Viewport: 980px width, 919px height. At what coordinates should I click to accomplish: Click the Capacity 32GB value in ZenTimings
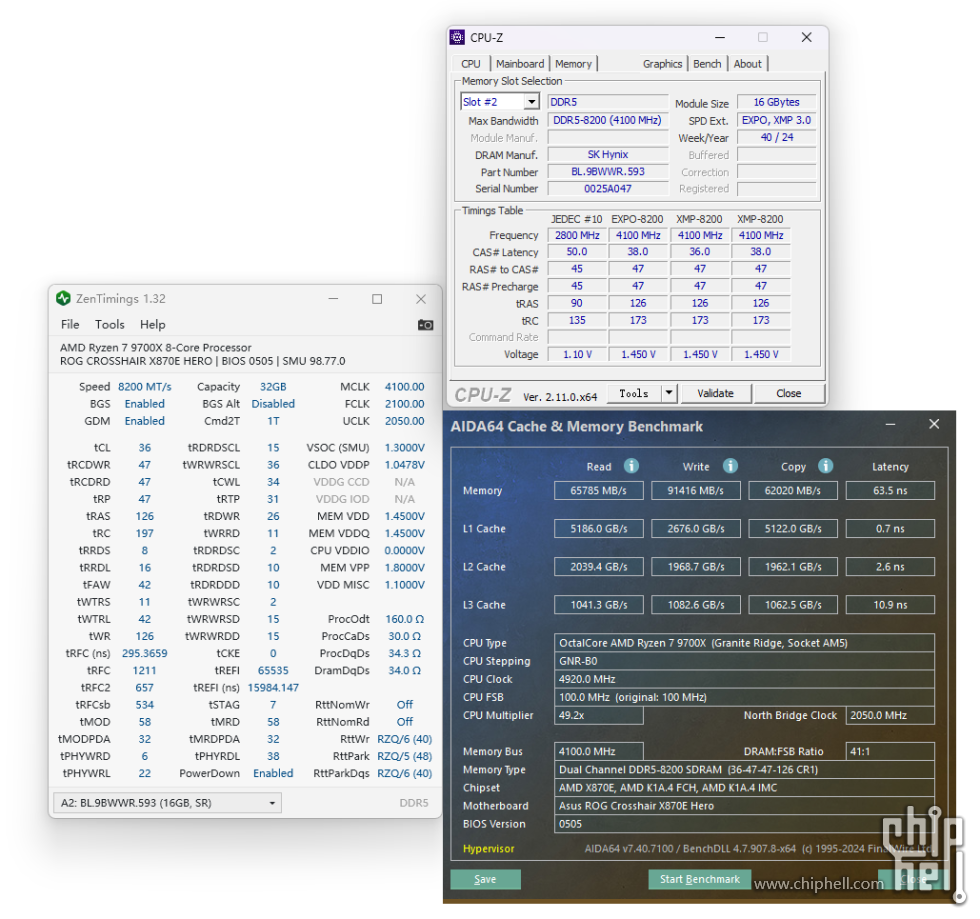(x=273, y=387)
